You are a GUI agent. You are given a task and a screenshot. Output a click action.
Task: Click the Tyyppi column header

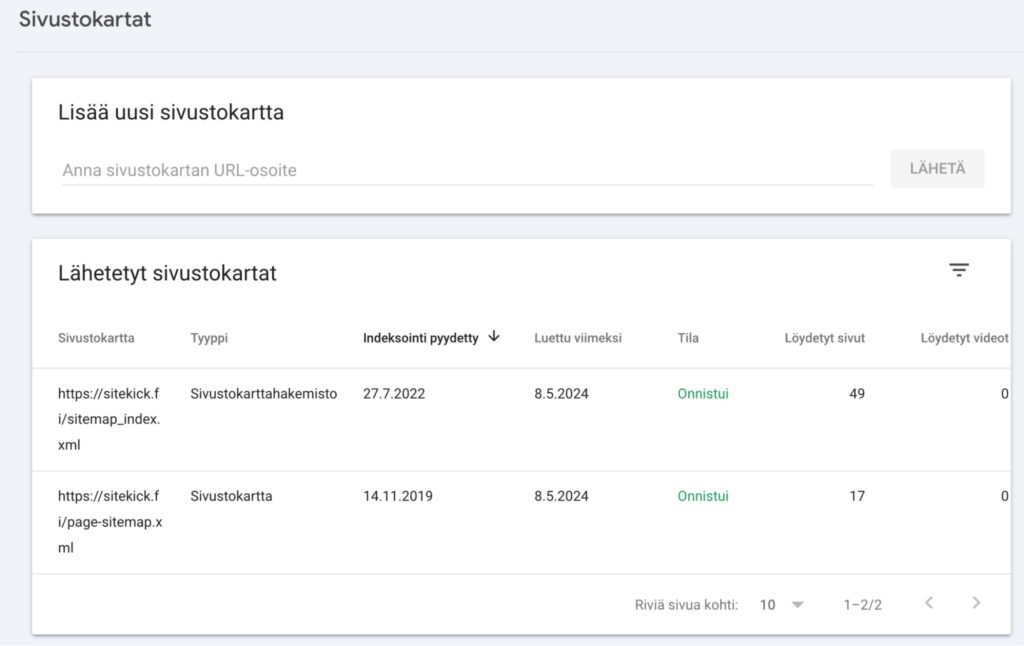(209, 338)
